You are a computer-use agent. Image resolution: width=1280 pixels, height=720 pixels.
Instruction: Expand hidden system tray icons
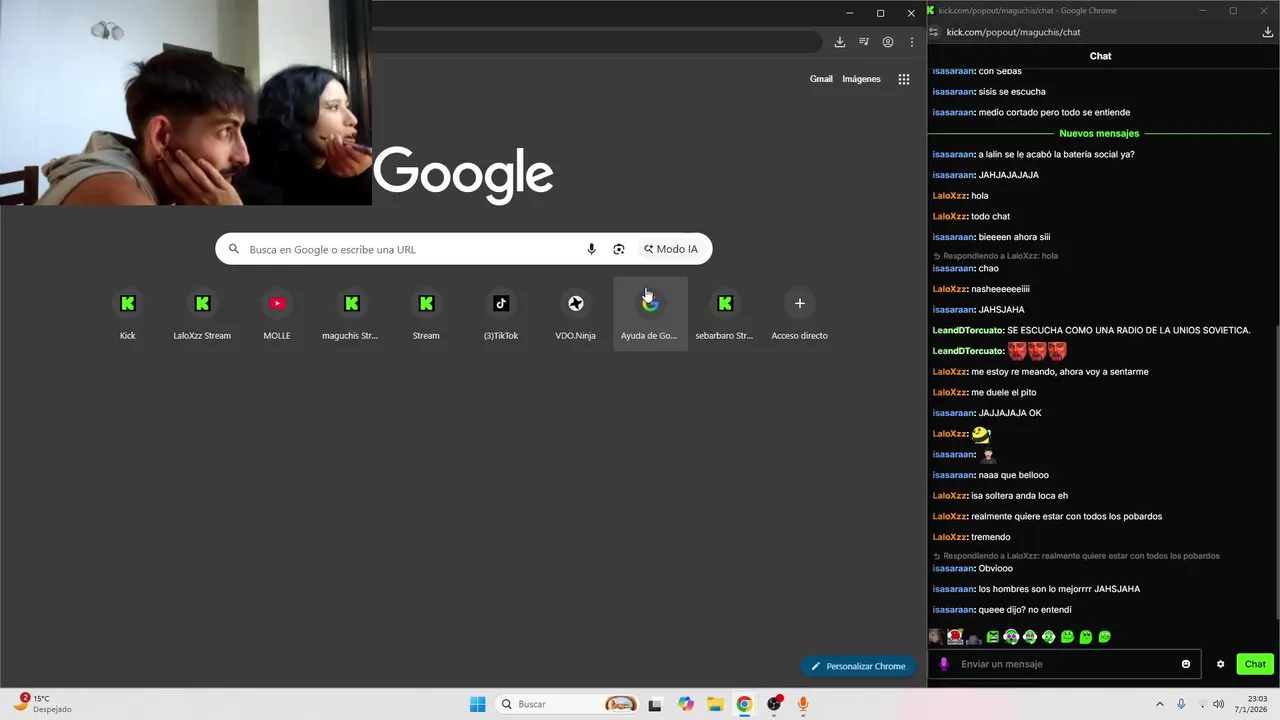pyautogui.click(x=1159, y=704)
